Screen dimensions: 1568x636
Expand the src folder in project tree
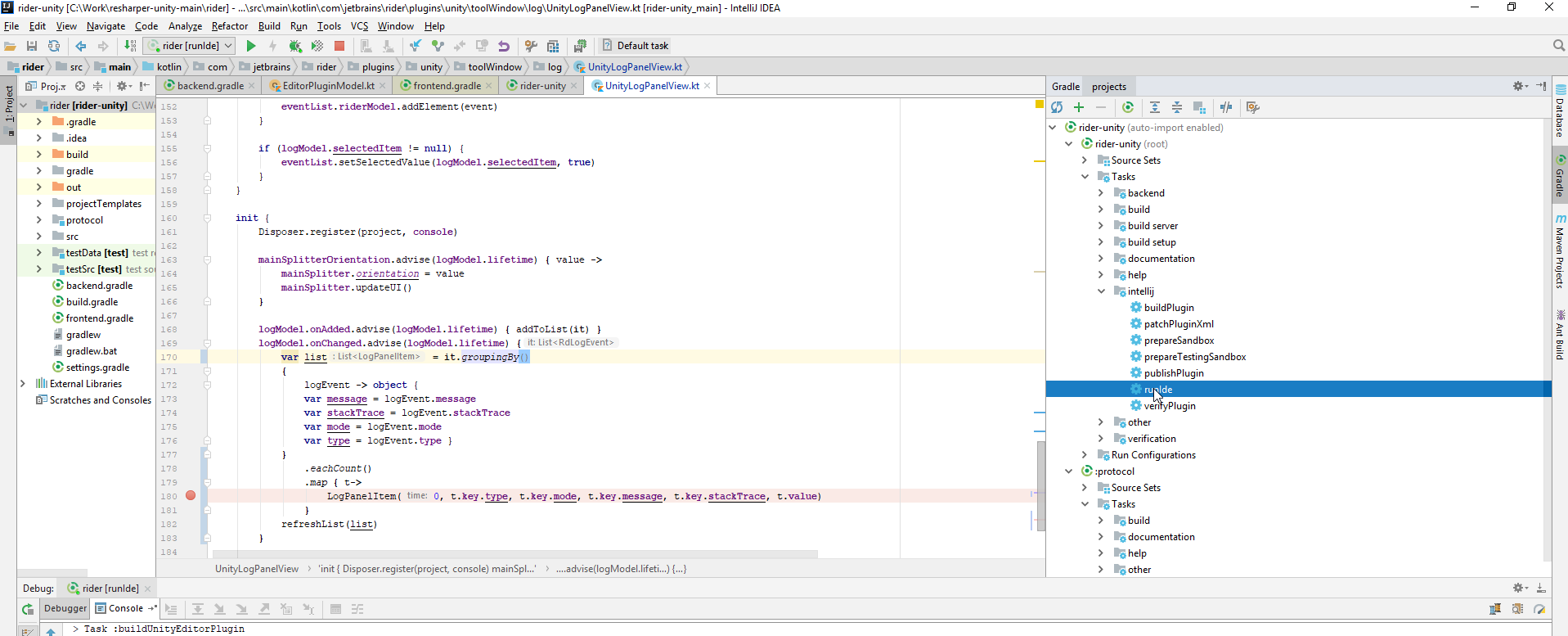pyautogui.click(x=38, y=237)
